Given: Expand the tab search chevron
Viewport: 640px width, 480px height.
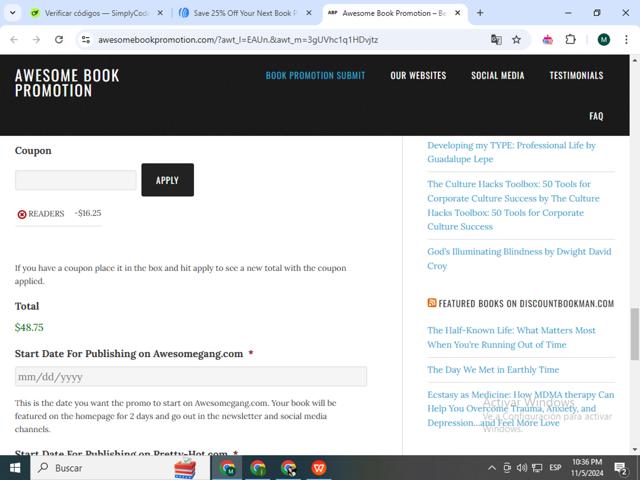Looking at the screenshot, I should [13, 13].
